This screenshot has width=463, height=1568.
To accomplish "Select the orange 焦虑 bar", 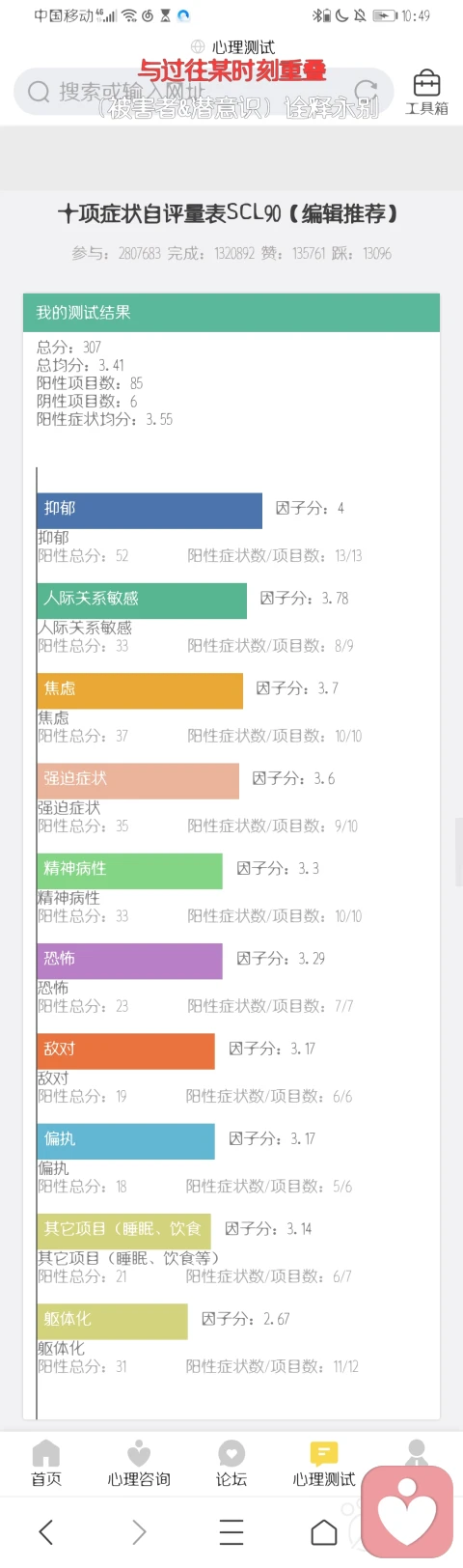I will [140, 691].
